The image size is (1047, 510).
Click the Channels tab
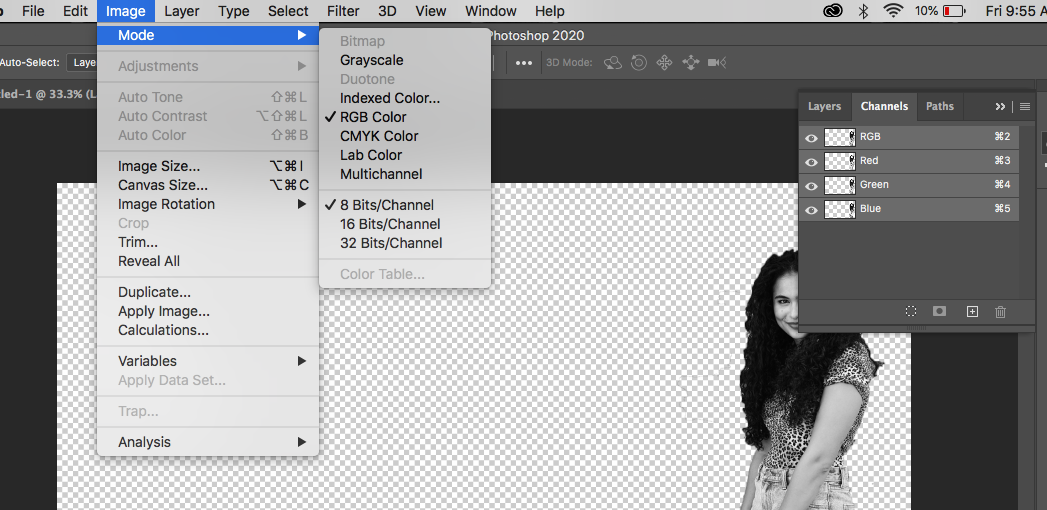[884, 106]
